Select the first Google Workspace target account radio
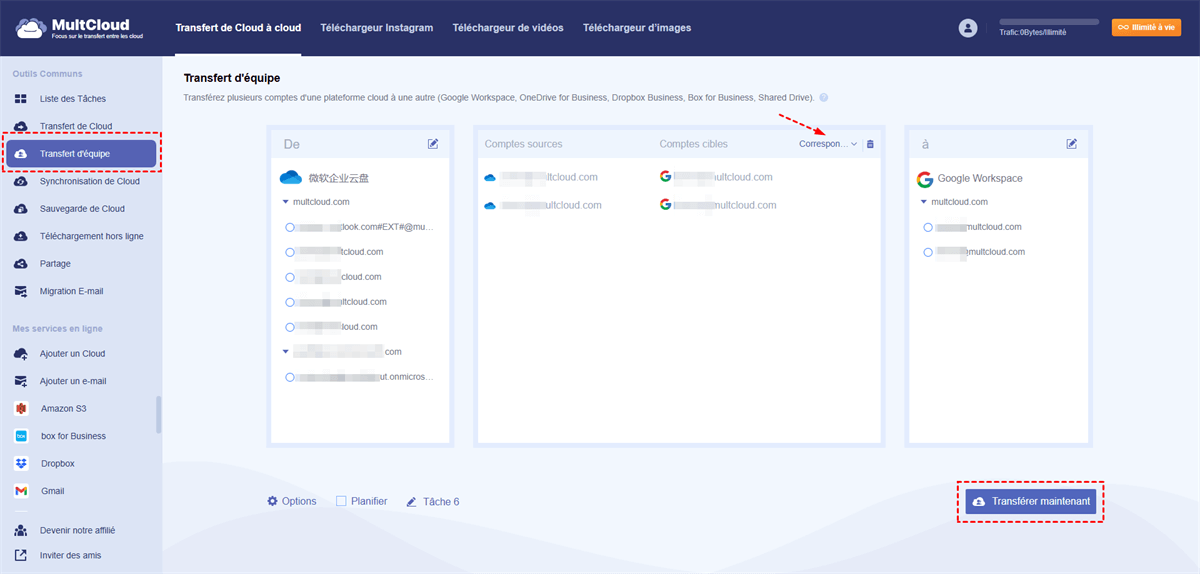 (x=928, y=227)
